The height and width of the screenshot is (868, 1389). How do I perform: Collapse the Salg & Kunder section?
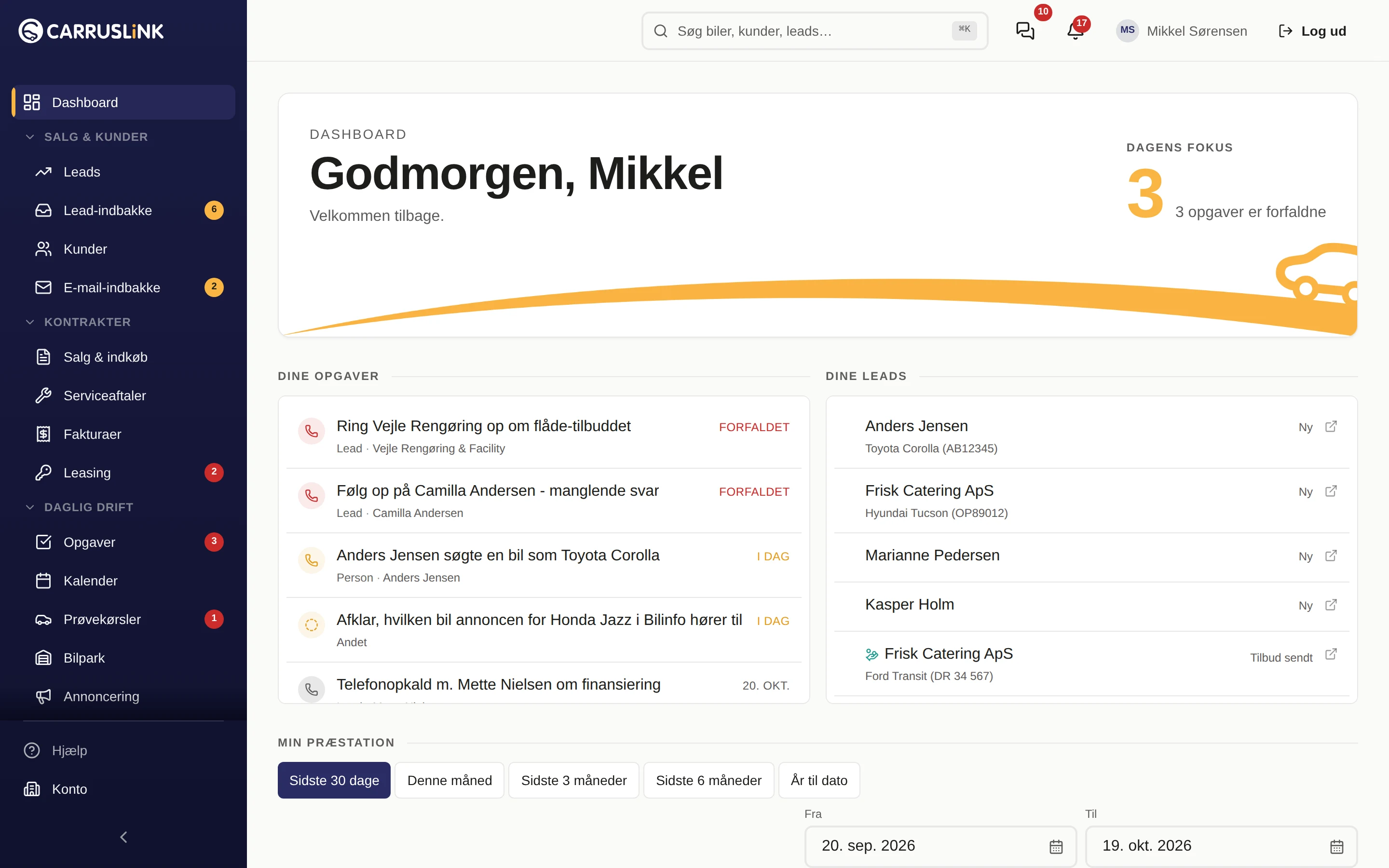[87, 136]
